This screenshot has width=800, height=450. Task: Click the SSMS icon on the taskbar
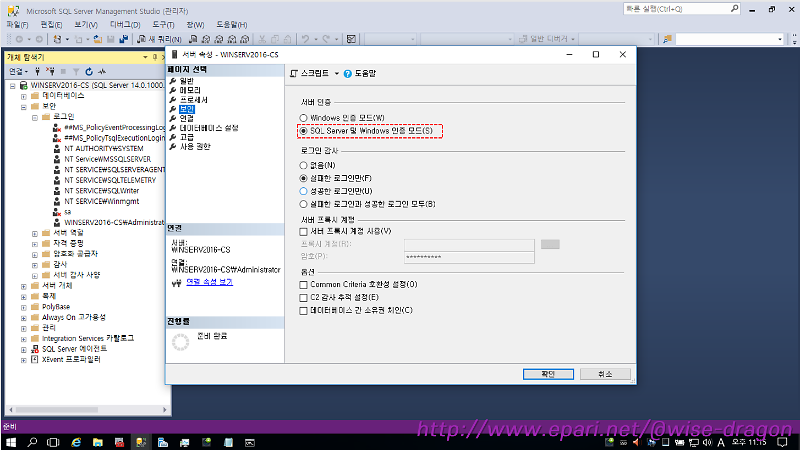(141, 442)
